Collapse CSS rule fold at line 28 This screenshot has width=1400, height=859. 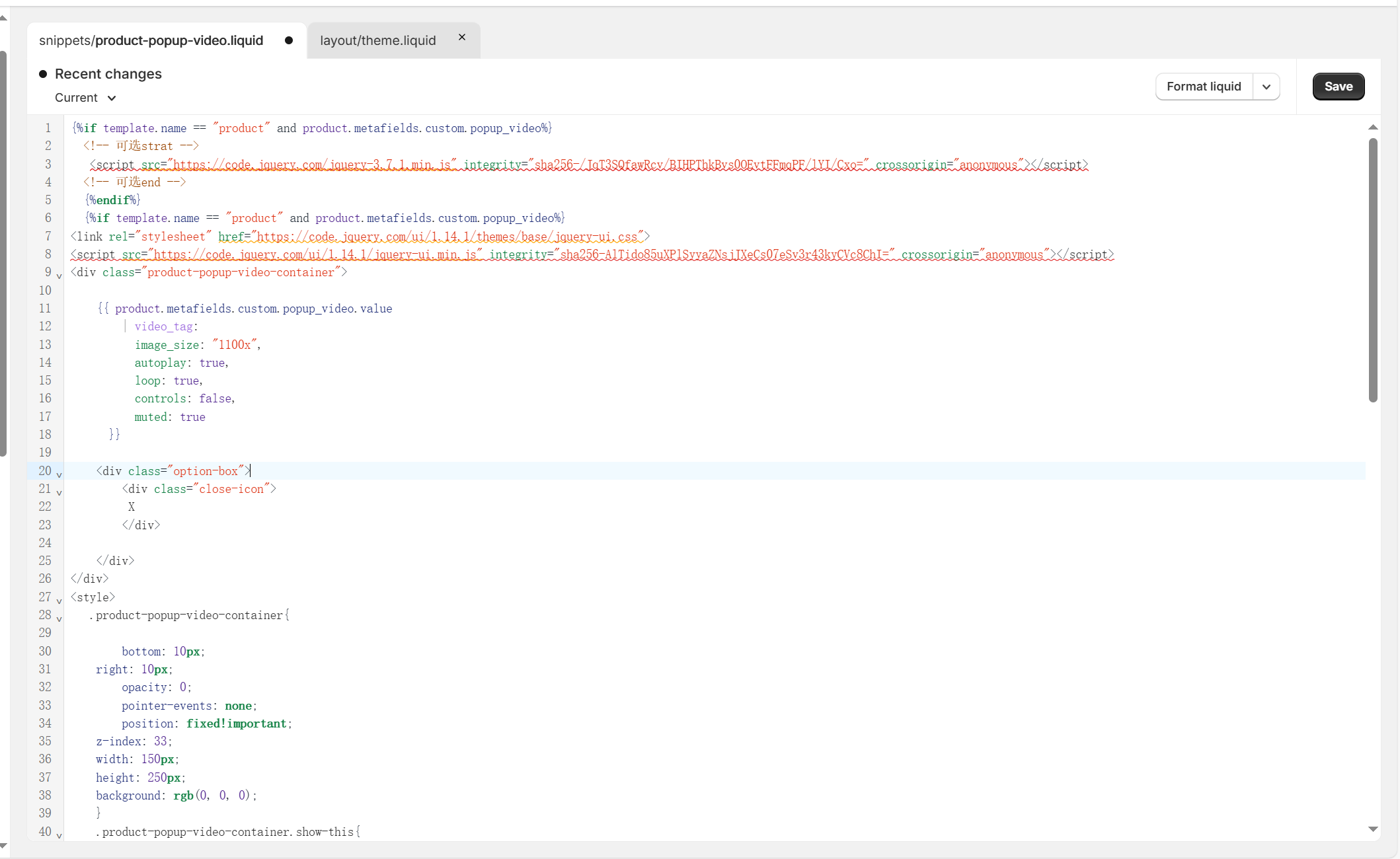59,618
